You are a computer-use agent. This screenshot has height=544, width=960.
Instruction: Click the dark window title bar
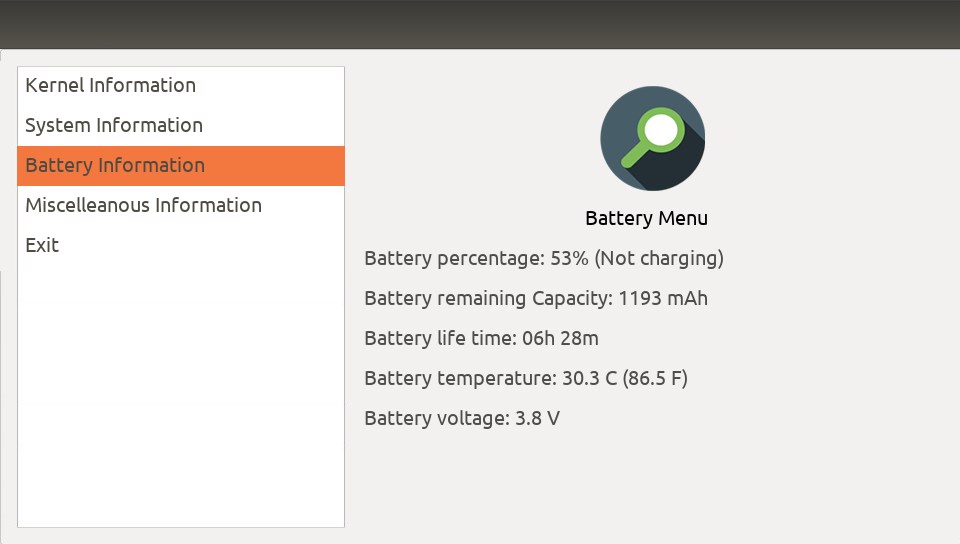click(480, 24)
